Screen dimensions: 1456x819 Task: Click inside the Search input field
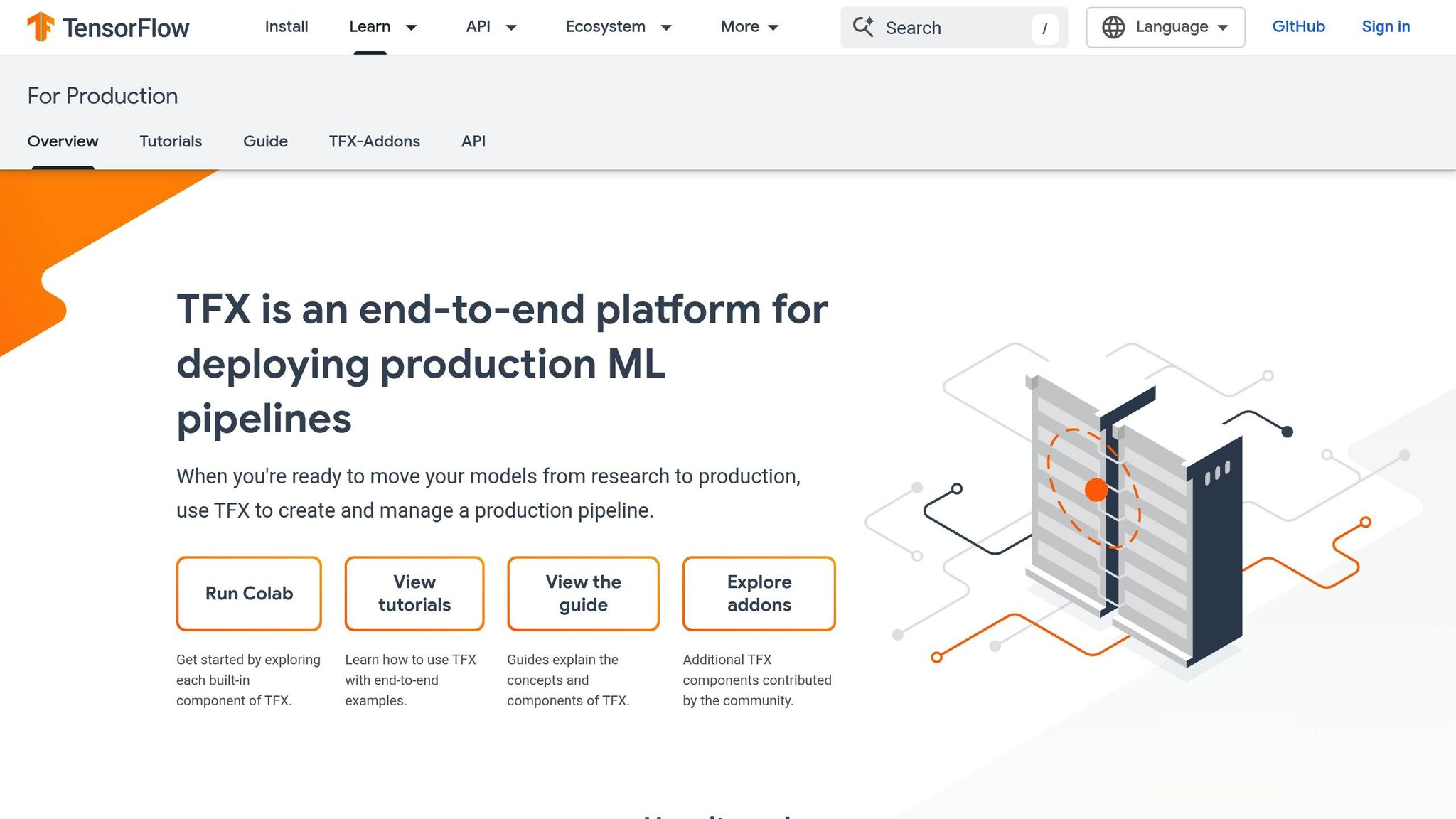coord(946,27)
